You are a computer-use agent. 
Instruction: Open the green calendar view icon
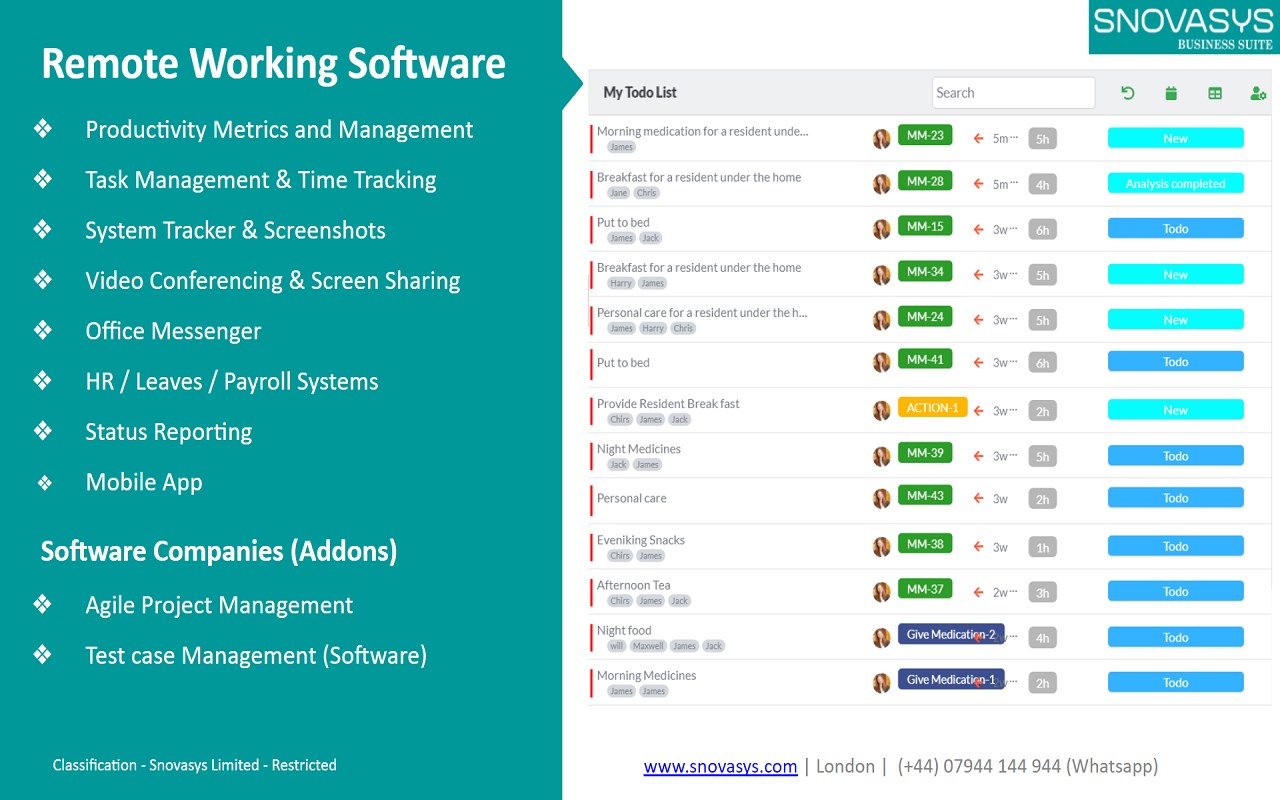click(1171, 93)
